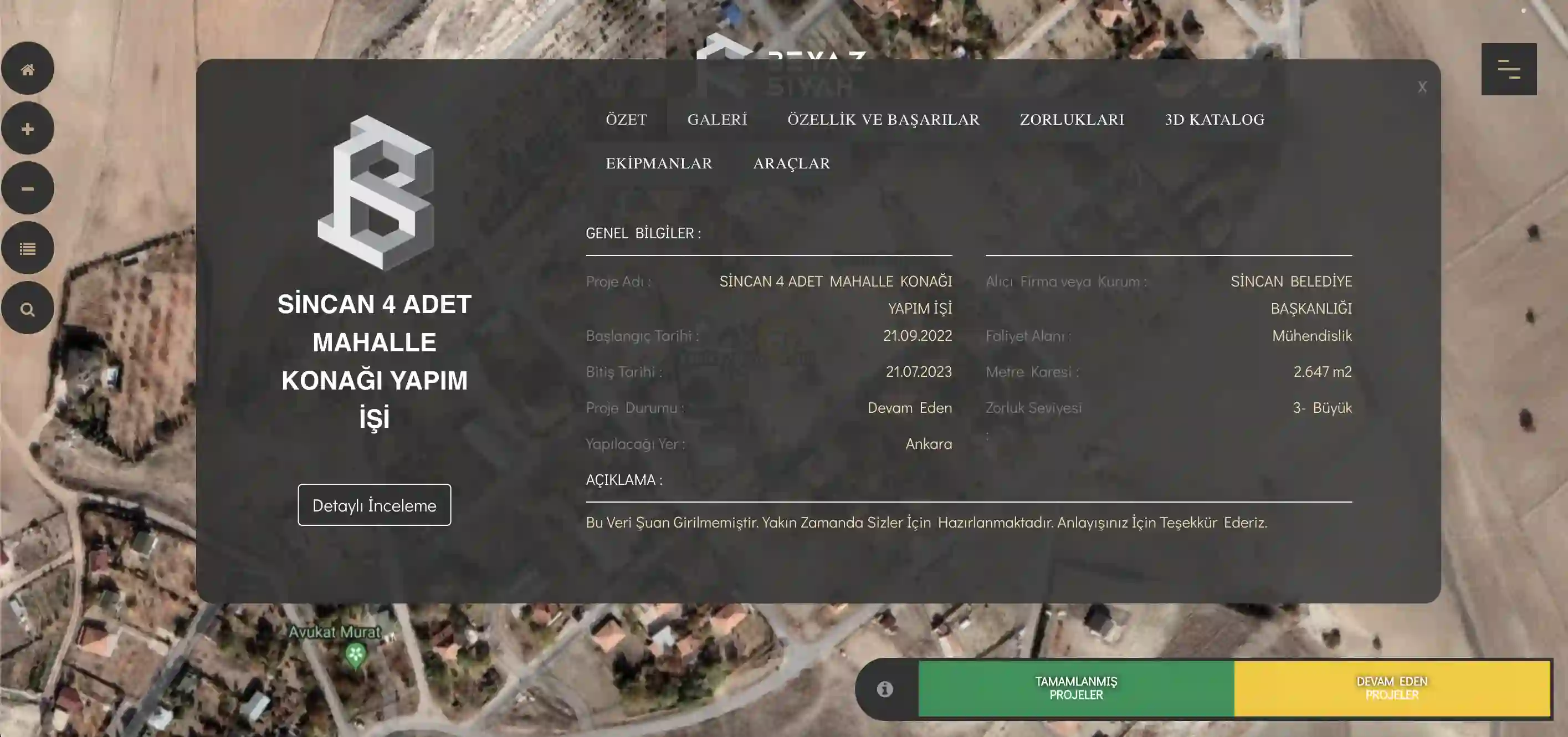Open the search magnifier icon
The height and width of the screenshot is (737, 1568).
point(27,309)
